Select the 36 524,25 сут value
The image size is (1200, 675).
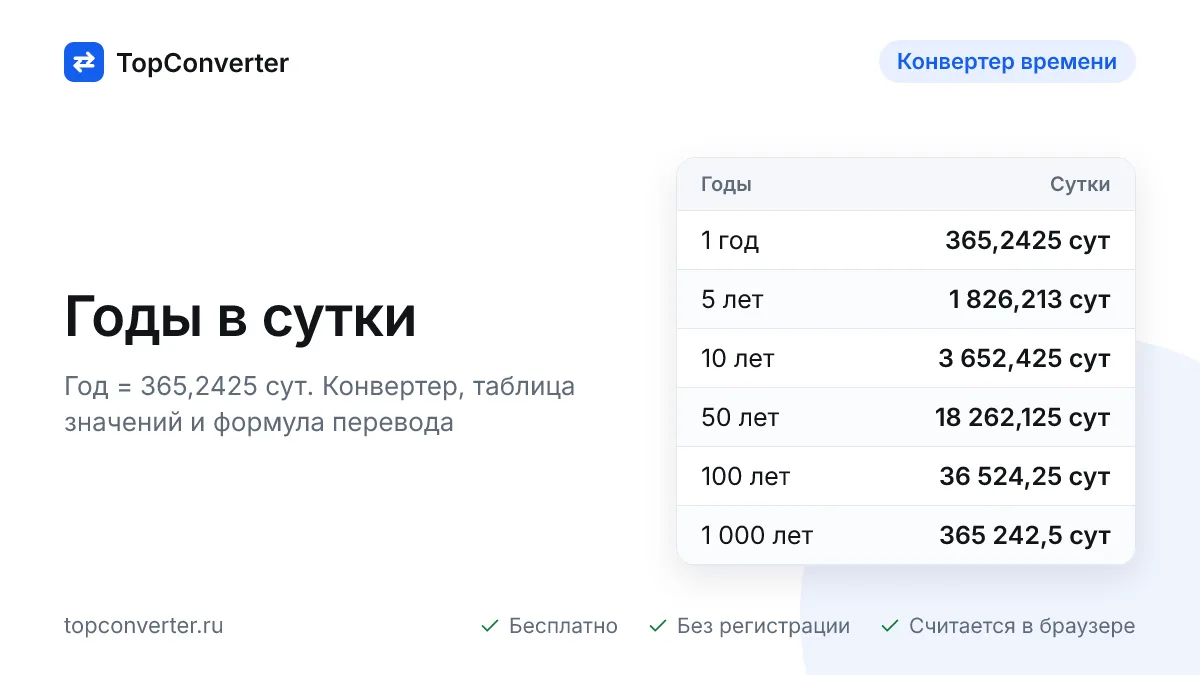tap(1025, 477)
